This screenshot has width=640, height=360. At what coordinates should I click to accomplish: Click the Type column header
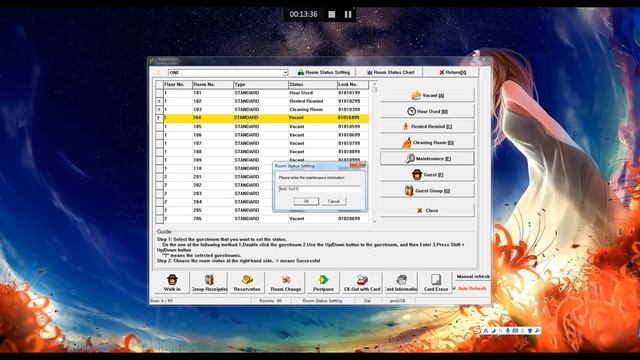(x=261, y=84)
